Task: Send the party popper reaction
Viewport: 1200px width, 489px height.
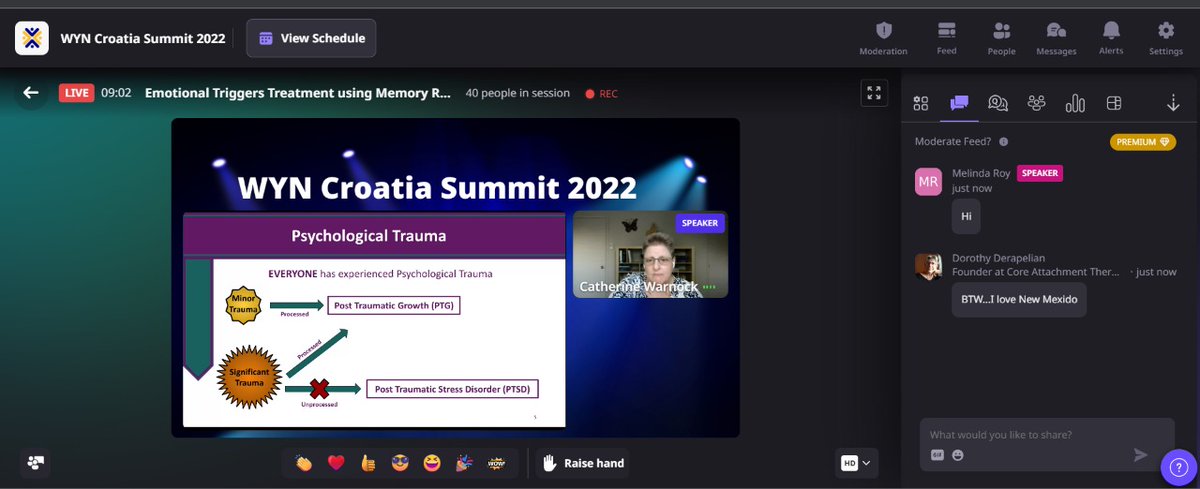Action: click(463, 463)
